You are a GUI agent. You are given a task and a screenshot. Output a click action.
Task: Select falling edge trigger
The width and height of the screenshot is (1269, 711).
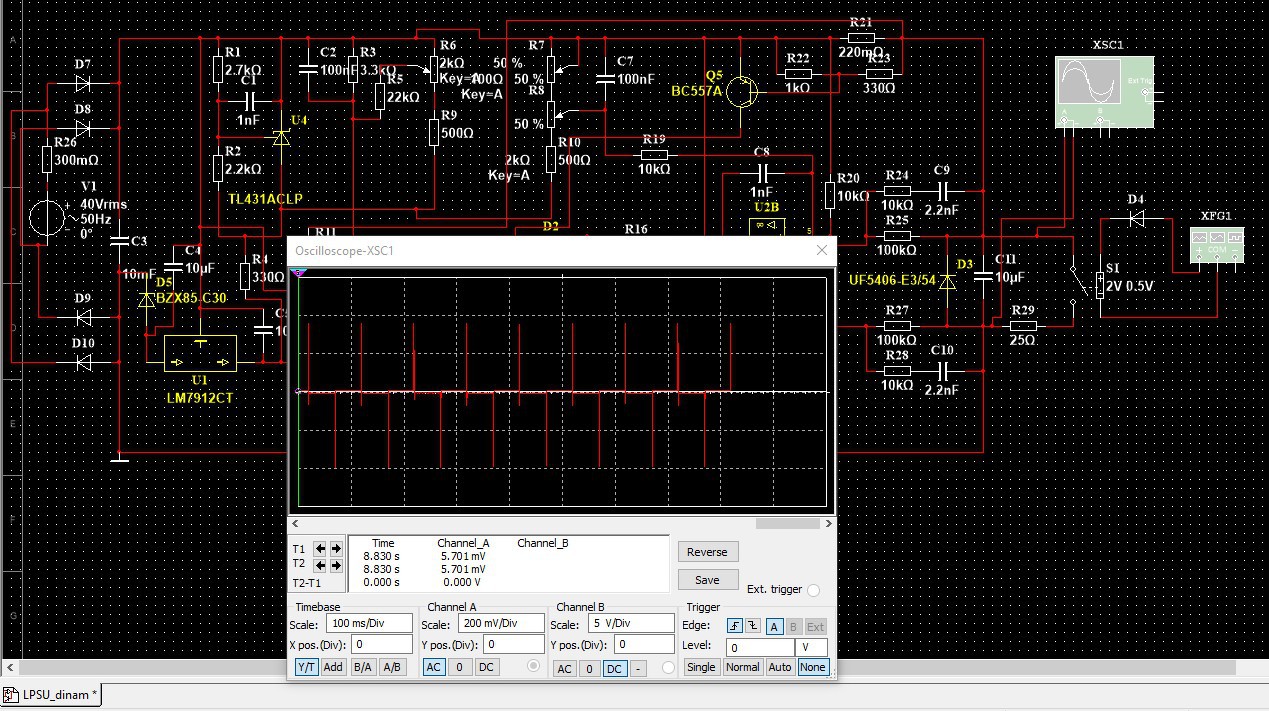point(753,626)
